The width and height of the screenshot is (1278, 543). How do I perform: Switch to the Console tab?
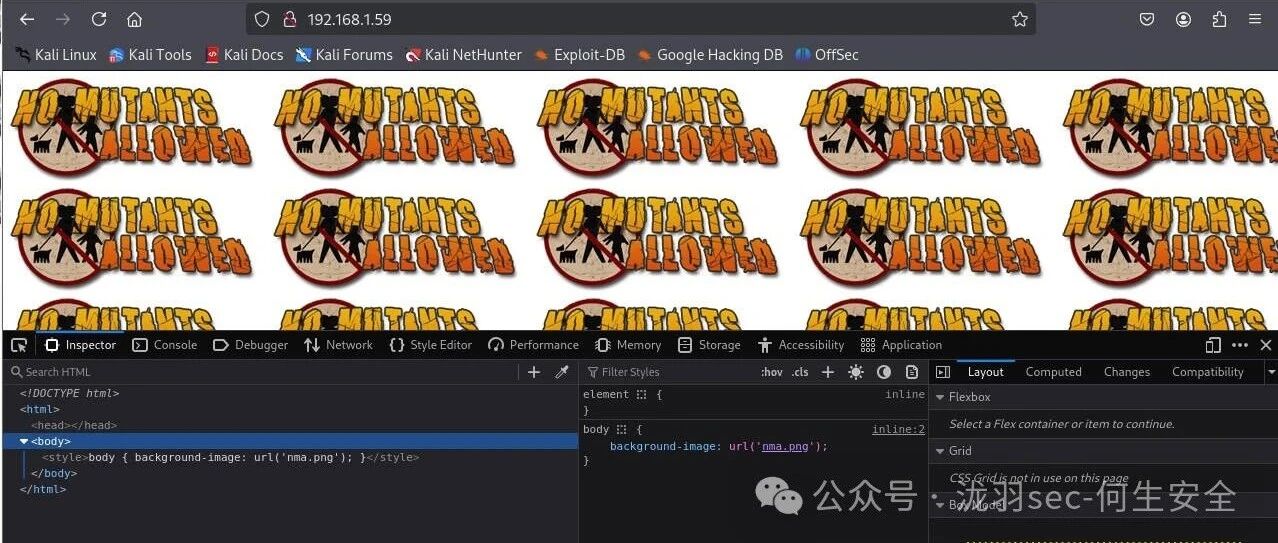coord(165,345)
